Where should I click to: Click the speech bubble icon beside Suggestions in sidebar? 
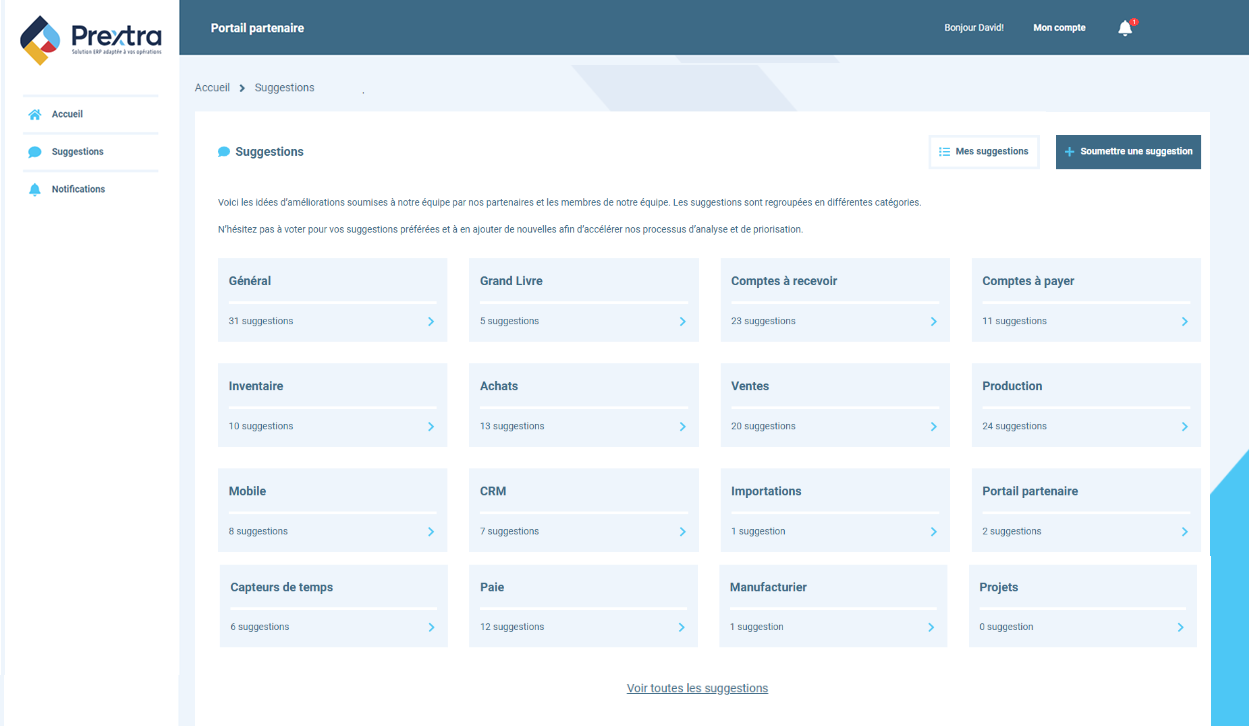[35, 152]
